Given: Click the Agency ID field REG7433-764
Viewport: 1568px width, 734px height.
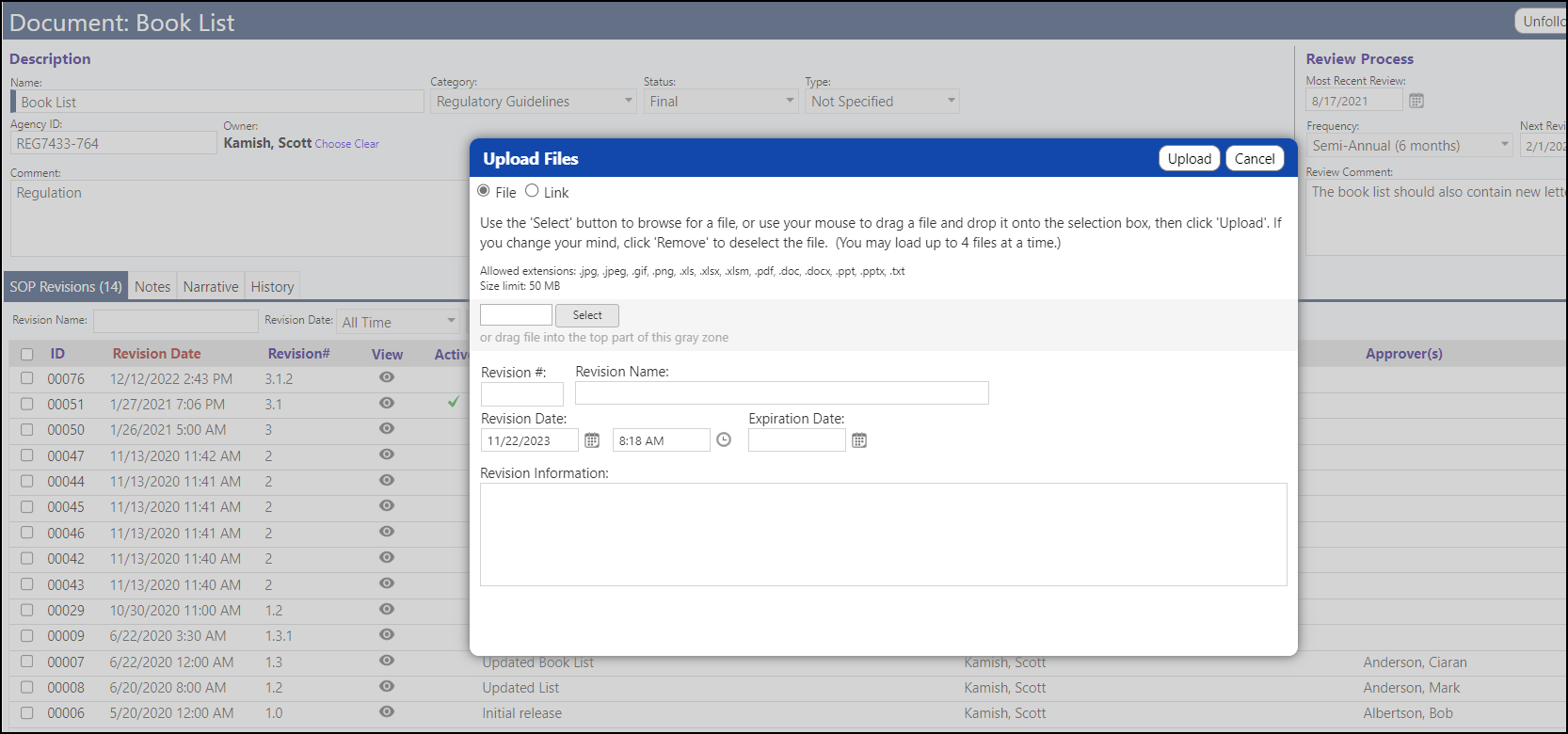Looking at the screenshot, I should point(114,143).
